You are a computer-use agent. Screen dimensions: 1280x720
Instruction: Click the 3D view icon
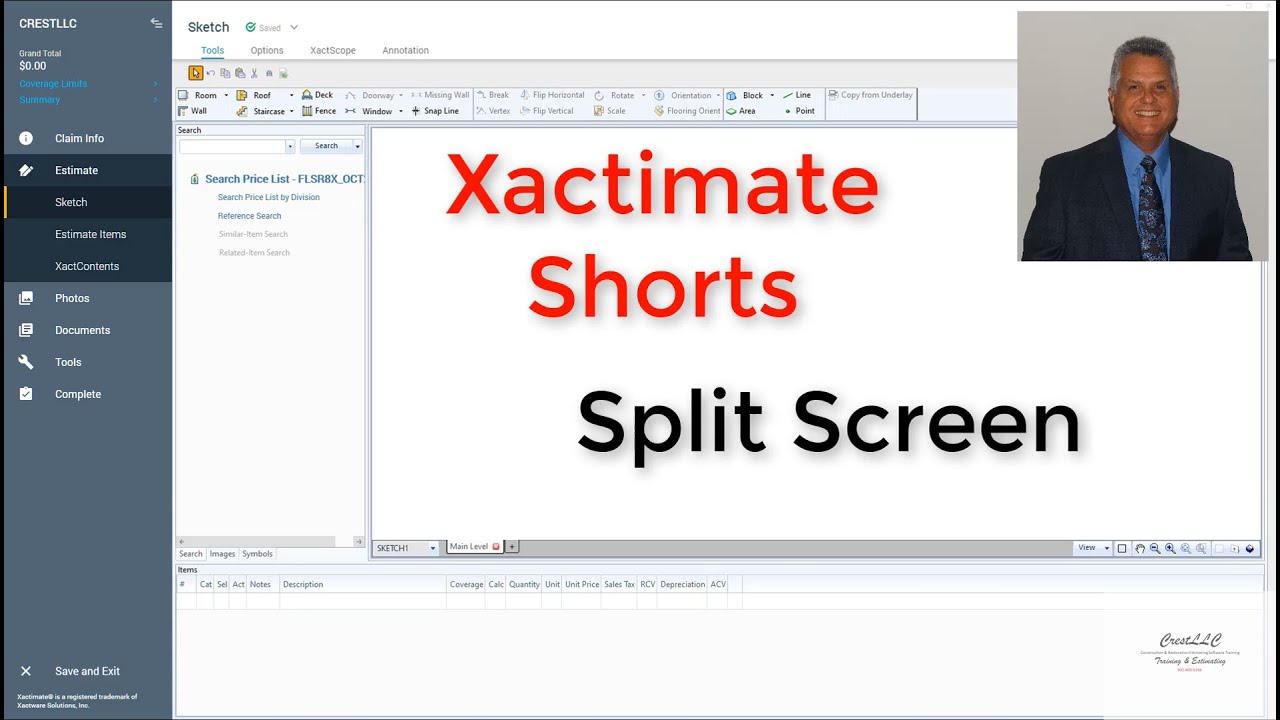[x=1250, y=548]
